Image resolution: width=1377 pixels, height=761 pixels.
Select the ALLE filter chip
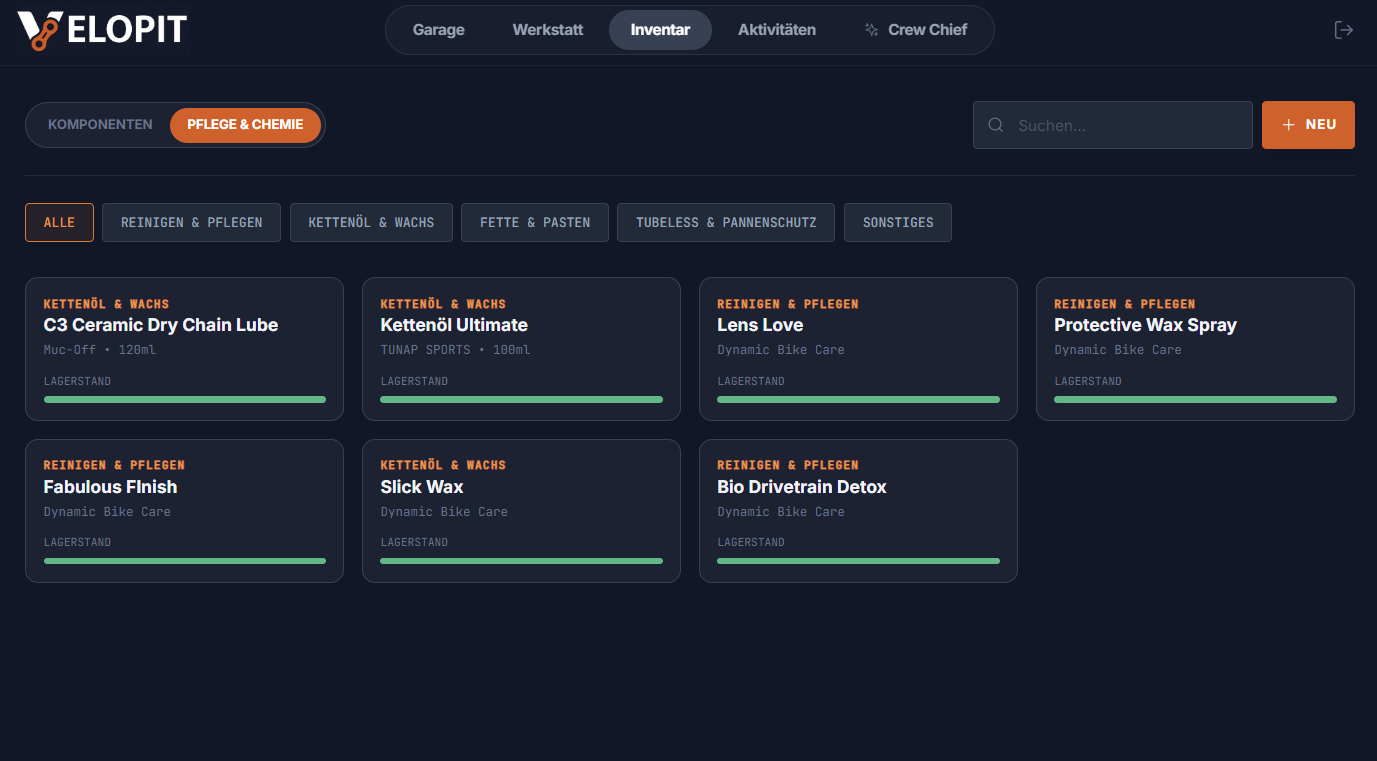pos(59,223)
